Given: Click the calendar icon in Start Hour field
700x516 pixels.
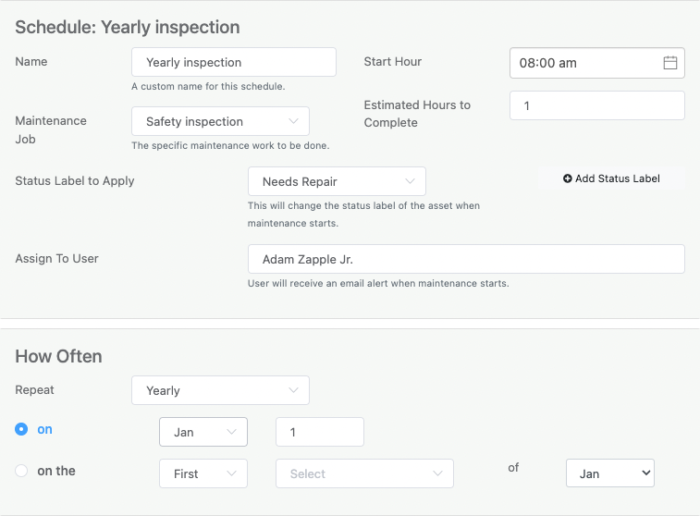Looking at the screenshot, I should 670,63.
